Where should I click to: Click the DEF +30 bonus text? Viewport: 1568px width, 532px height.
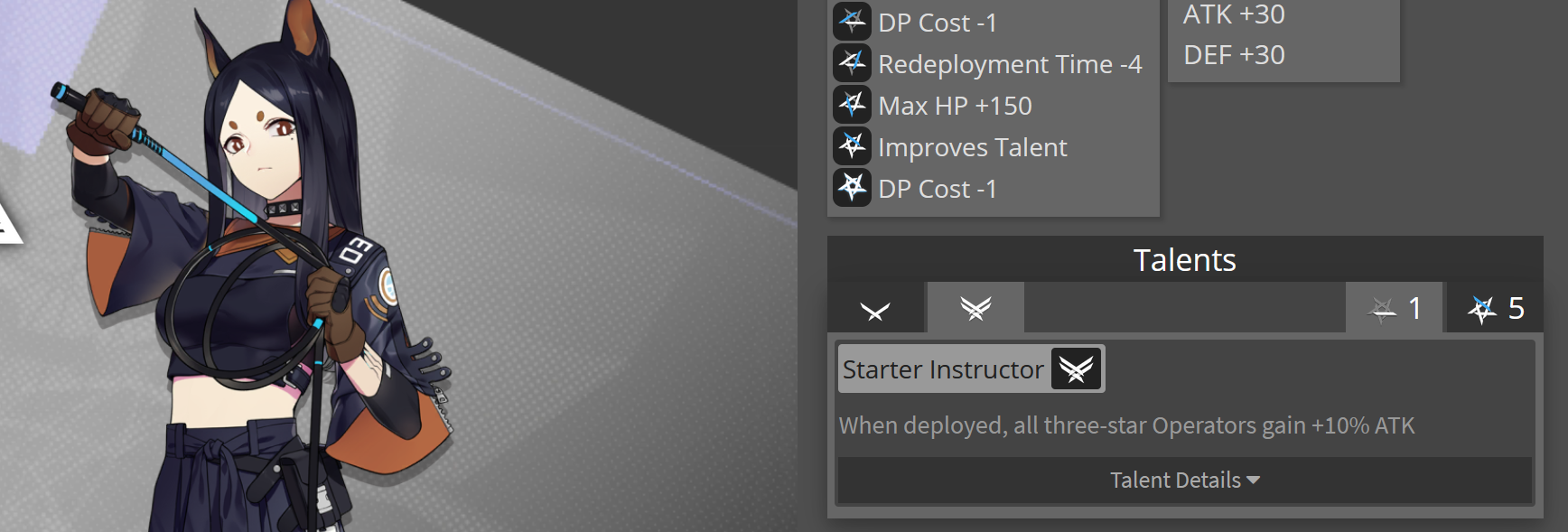pyautogui.click(x=1234, y=55)
